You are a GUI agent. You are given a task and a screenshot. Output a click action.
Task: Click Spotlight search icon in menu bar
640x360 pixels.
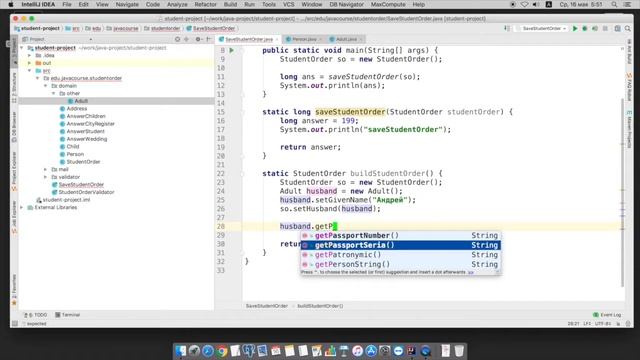[614, 4]
